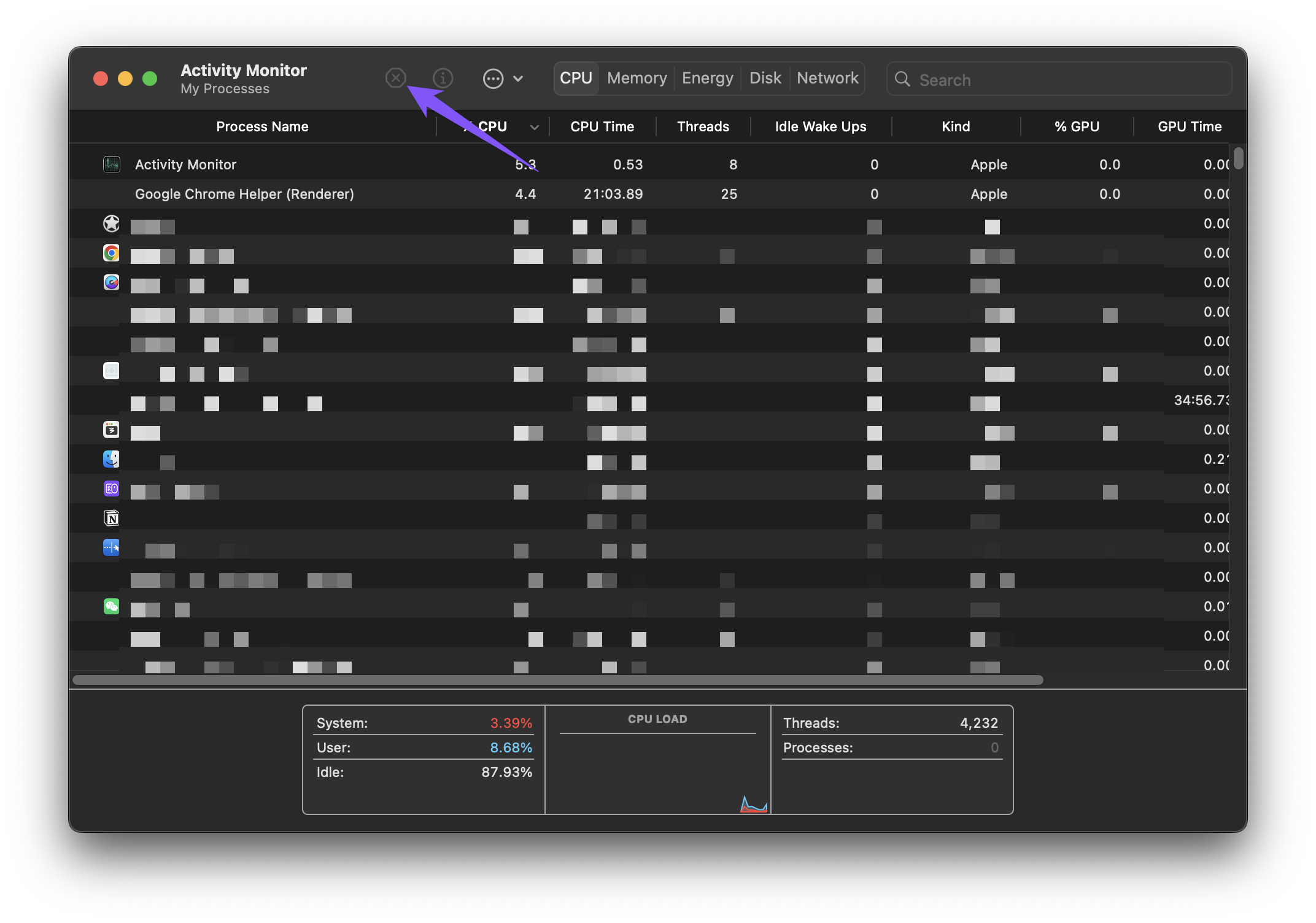The height and width of the screenshot is (923, 1316).
Task: Switch to the Memory tab
Action: click(x=637, y=78)
